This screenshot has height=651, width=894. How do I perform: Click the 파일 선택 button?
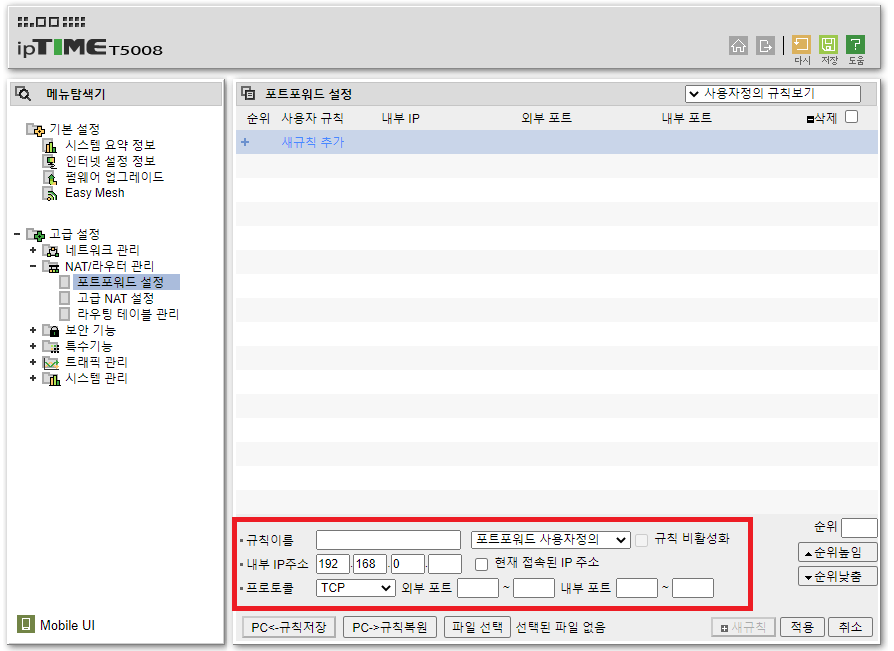477,627
